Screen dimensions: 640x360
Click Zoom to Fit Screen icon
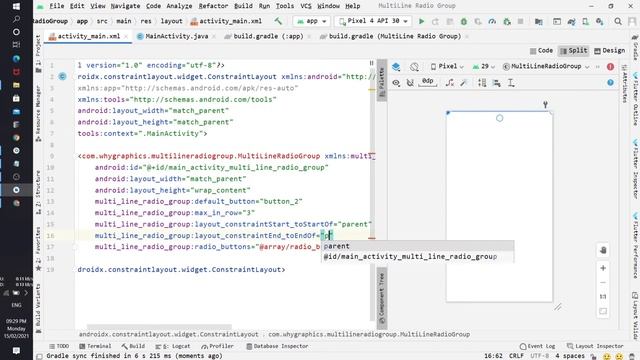pyautogui.click(x=603, y=311)
